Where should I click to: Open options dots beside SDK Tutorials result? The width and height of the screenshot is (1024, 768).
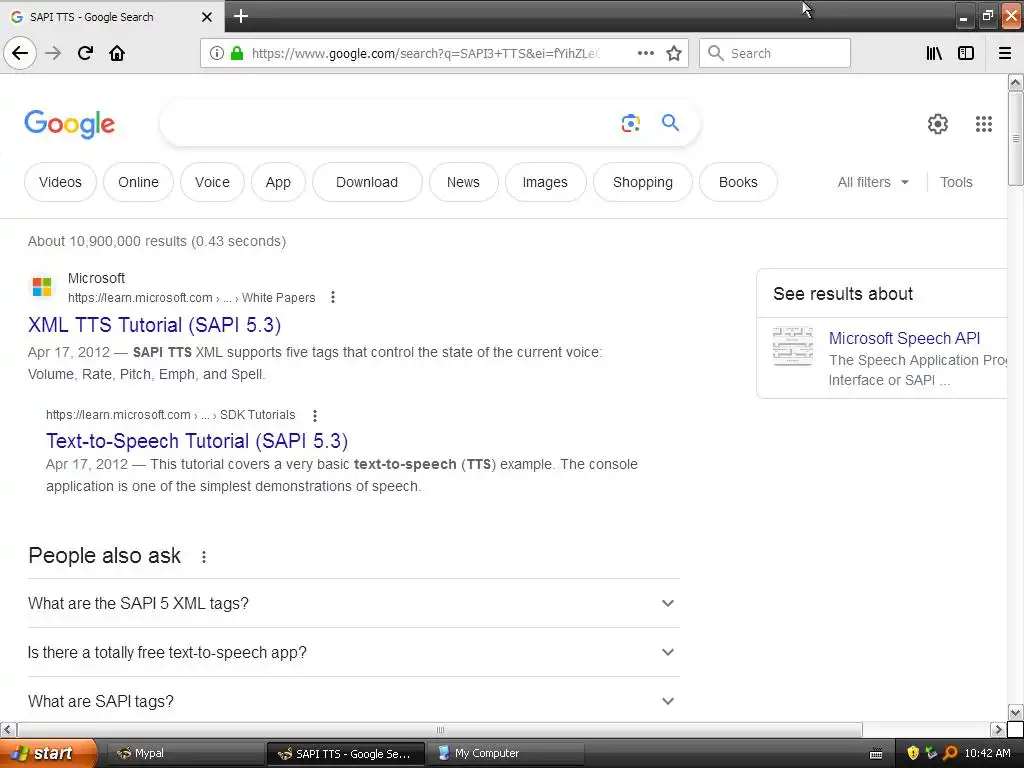coord(314,415)
